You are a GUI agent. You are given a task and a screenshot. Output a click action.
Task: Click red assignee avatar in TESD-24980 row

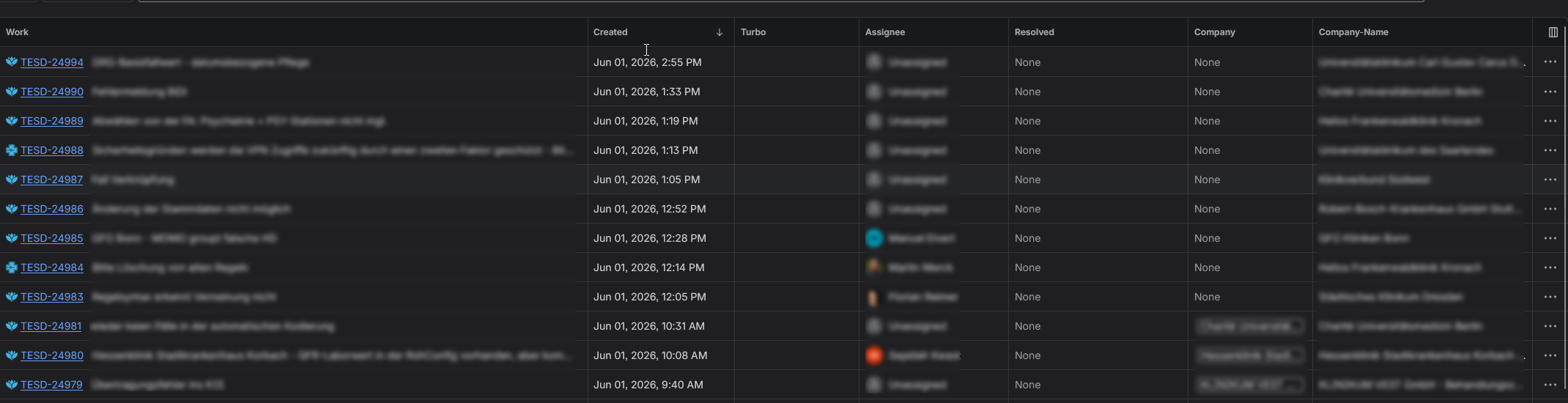click(x=874, y=355)
